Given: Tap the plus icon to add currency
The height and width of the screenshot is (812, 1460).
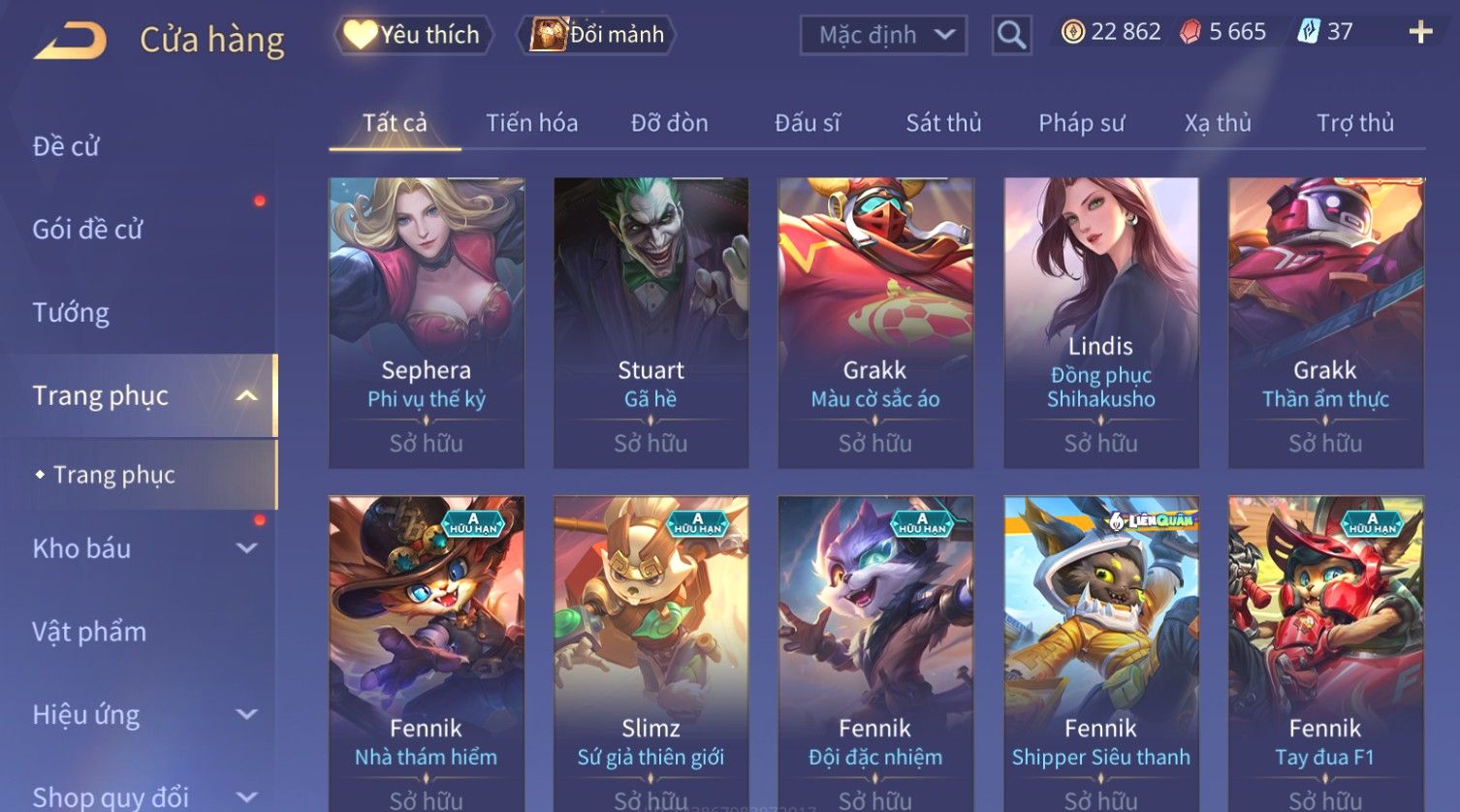Looking at the screenshot, I should pos(1420,32).
